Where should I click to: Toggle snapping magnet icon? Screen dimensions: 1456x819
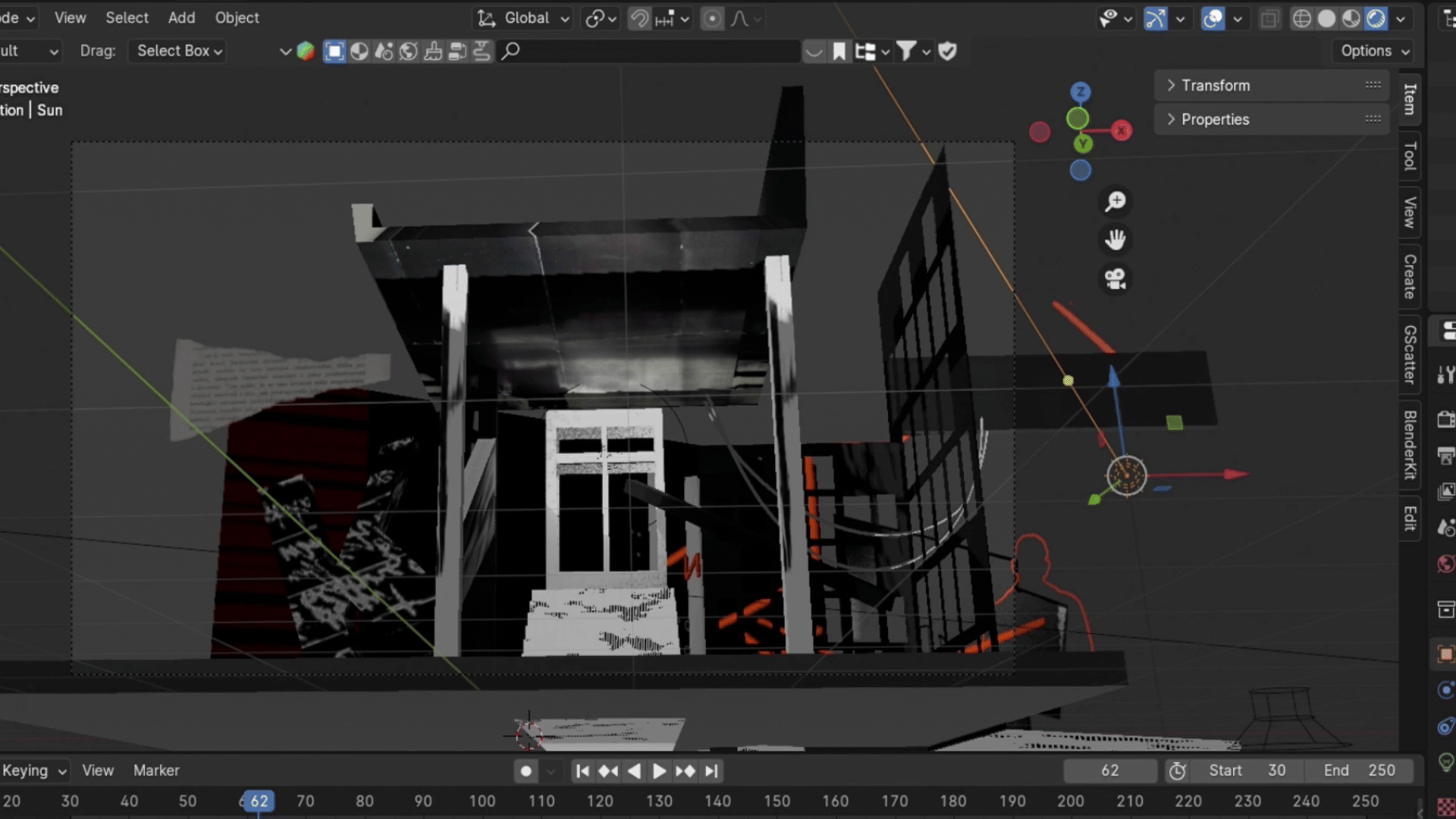(639, 19)
